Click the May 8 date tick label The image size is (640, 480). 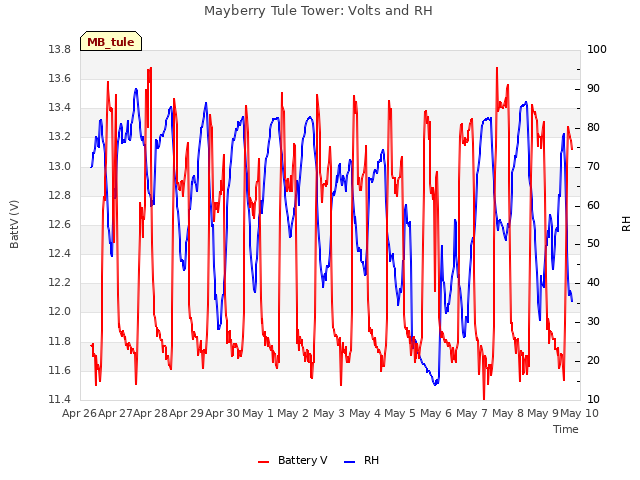(508, 413)
